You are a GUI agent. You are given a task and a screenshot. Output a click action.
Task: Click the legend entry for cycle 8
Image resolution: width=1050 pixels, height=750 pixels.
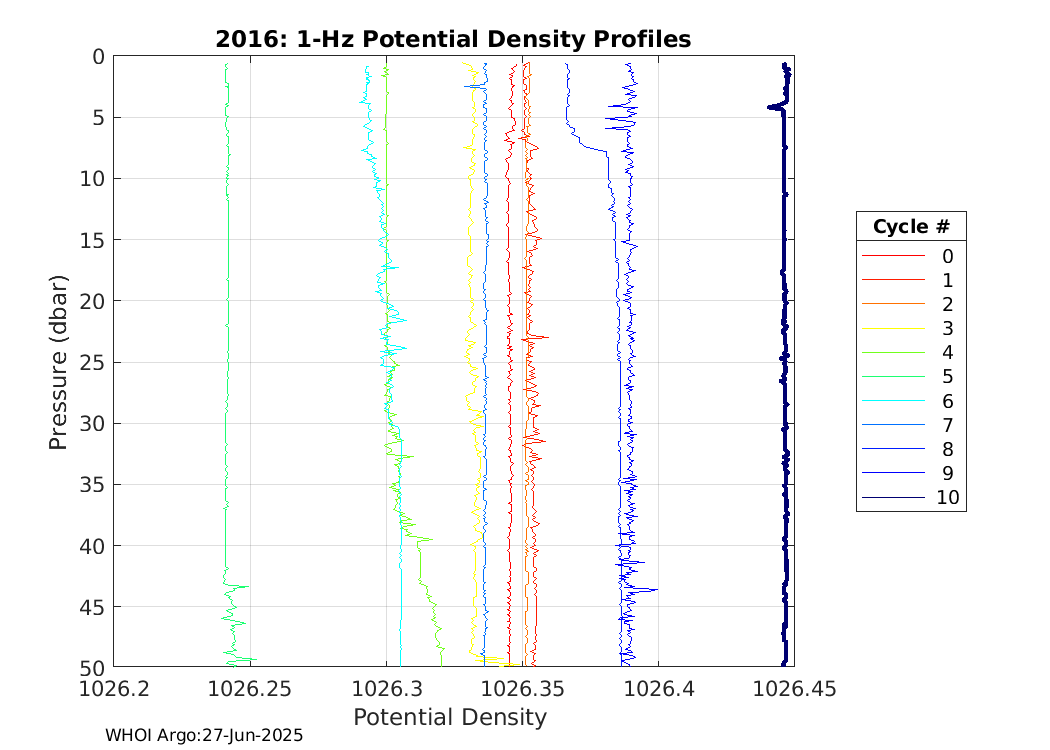tap(911, 449)
